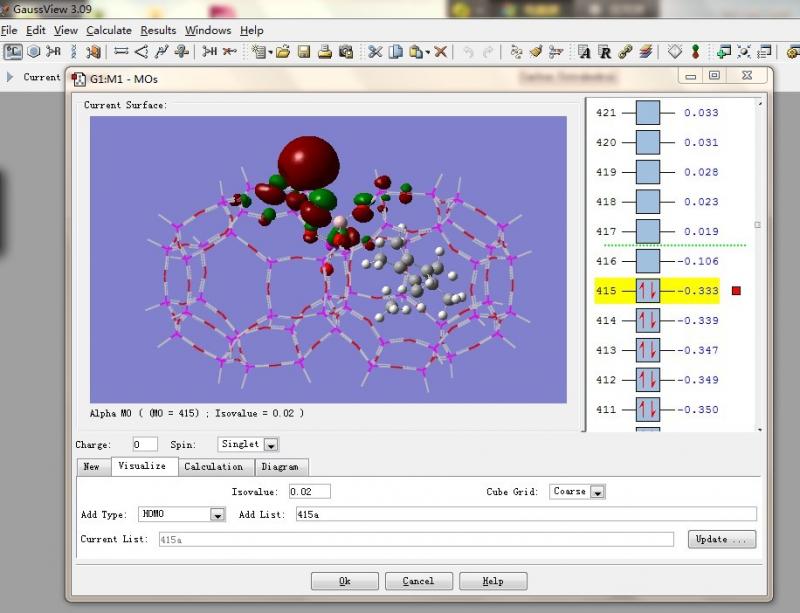
Task: Click the Open file folder icon
Action: tap(283, 51)
